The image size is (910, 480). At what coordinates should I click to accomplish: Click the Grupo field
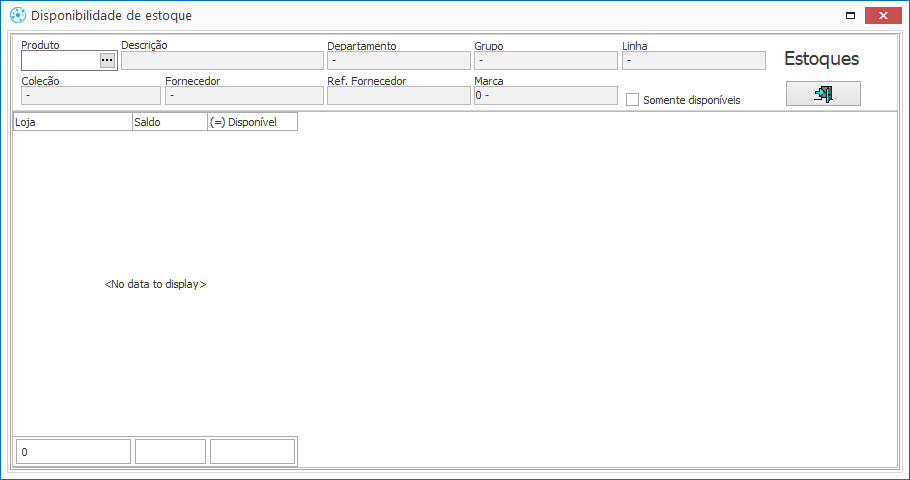(546, 60)
